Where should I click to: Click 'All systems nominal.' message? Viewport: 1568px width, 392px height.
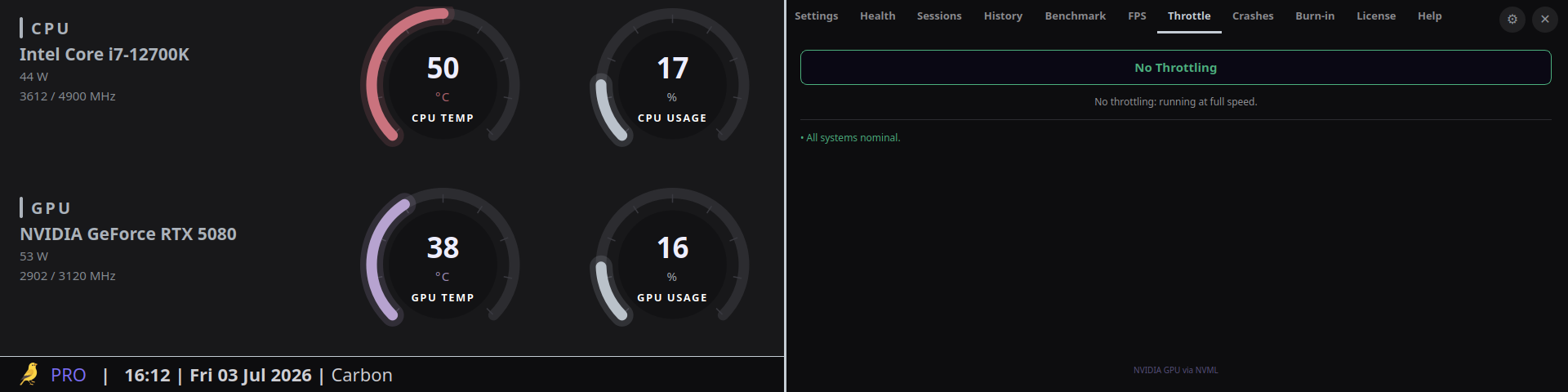coord(850,138)
